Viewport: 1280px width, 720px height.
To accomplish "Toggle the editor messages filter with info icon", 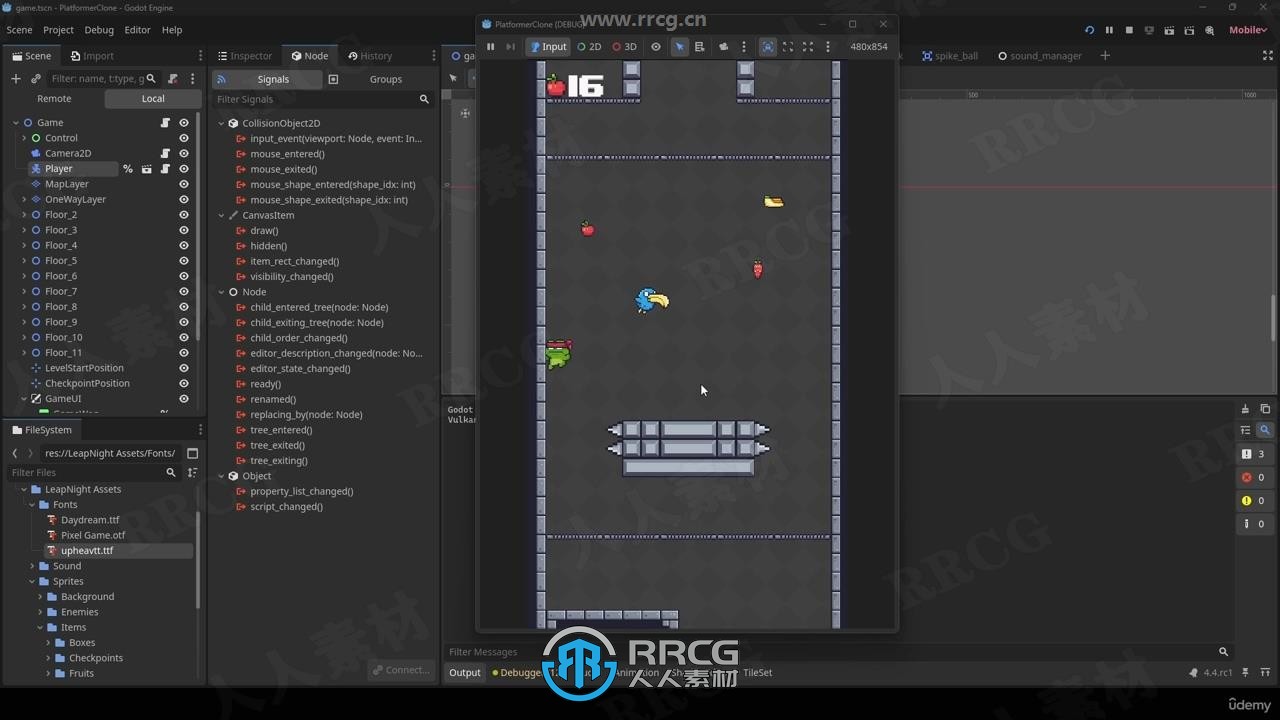I will pos(1254,523).
